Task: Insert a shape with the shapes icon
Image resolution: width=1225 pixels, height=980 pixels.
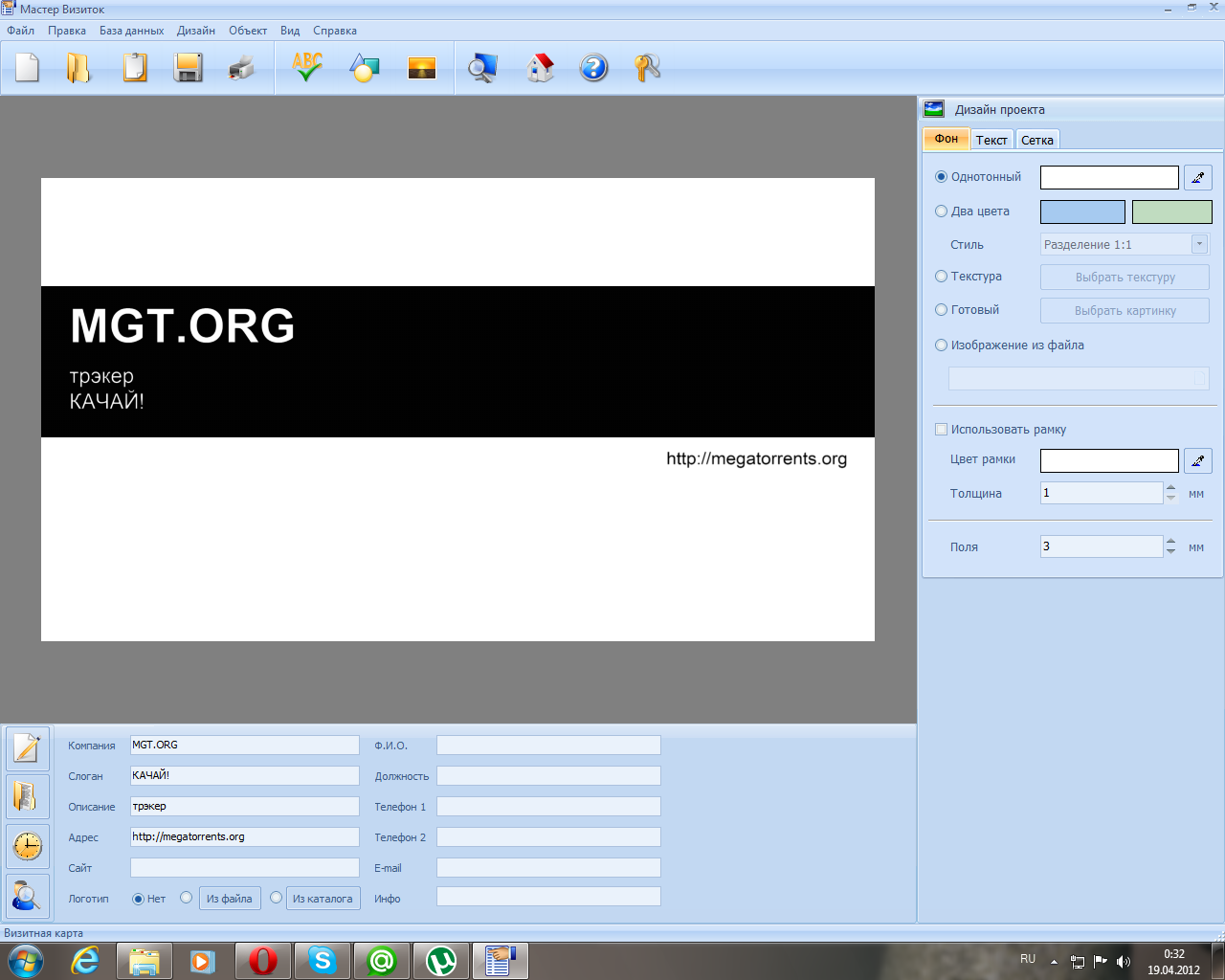Action: point(365,67)
